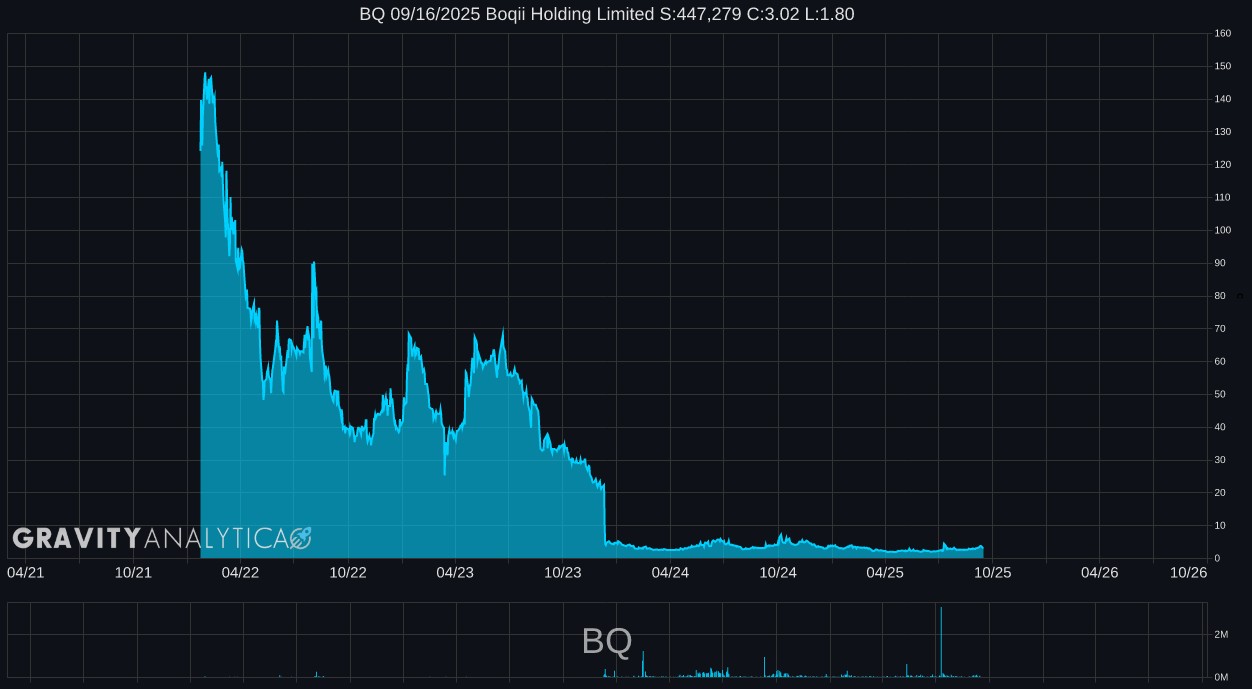Select the 20 price axis label
This screenshot has width=1252, height=689.
tap(1220, 492)
